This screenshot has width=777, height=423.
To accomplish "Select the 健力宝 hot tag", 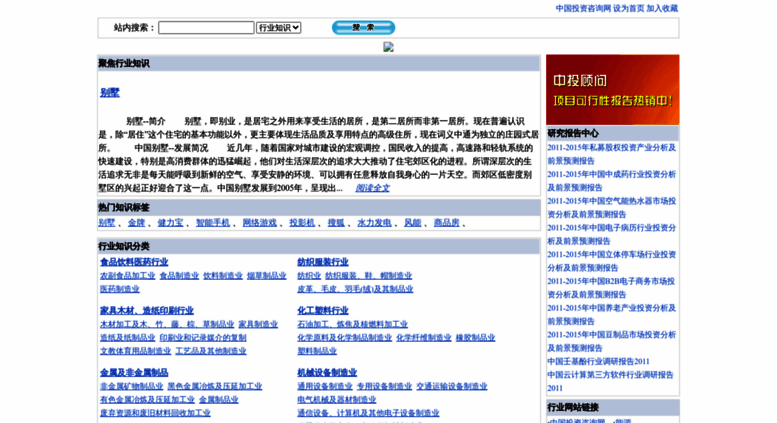I will (x=170, y=223).
